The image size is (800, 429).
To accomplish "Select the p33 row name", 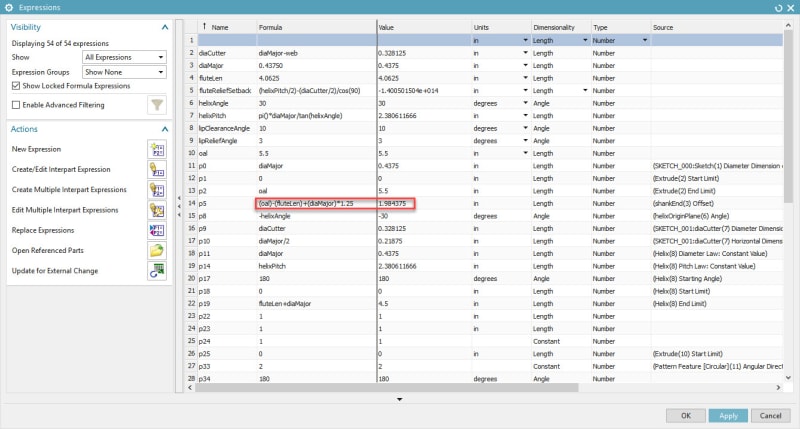I will pyautogui.click(x=204, y=366).
